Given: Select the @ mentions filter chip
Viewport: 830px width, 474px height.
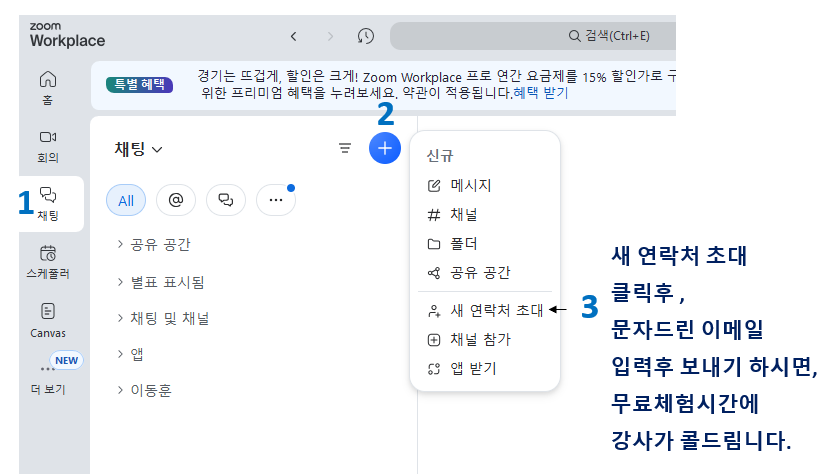Looking at the screenshot, I should (x=176, y=200).
